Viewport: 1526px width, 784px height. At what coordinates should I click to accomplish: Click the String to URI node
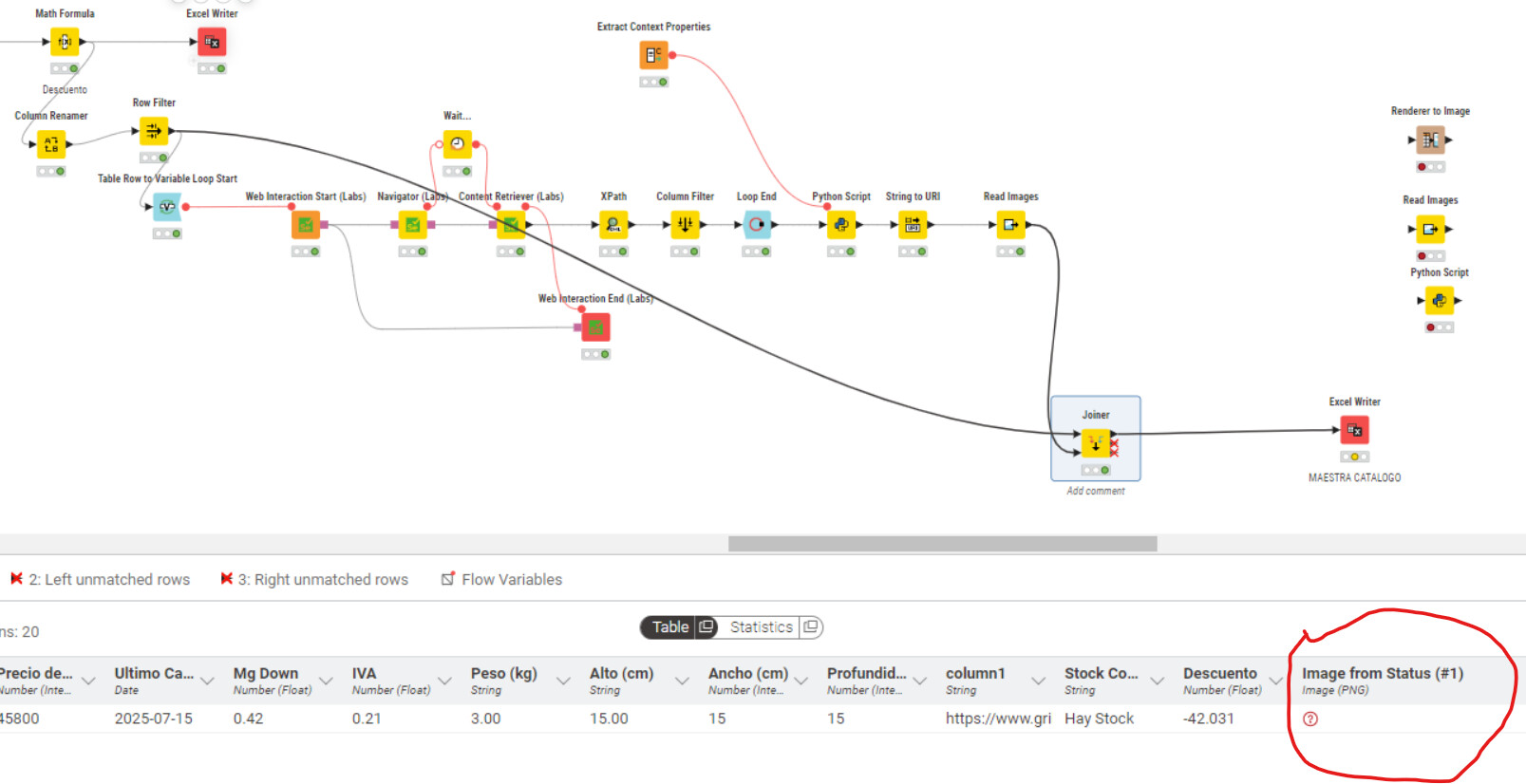[913, 225]
